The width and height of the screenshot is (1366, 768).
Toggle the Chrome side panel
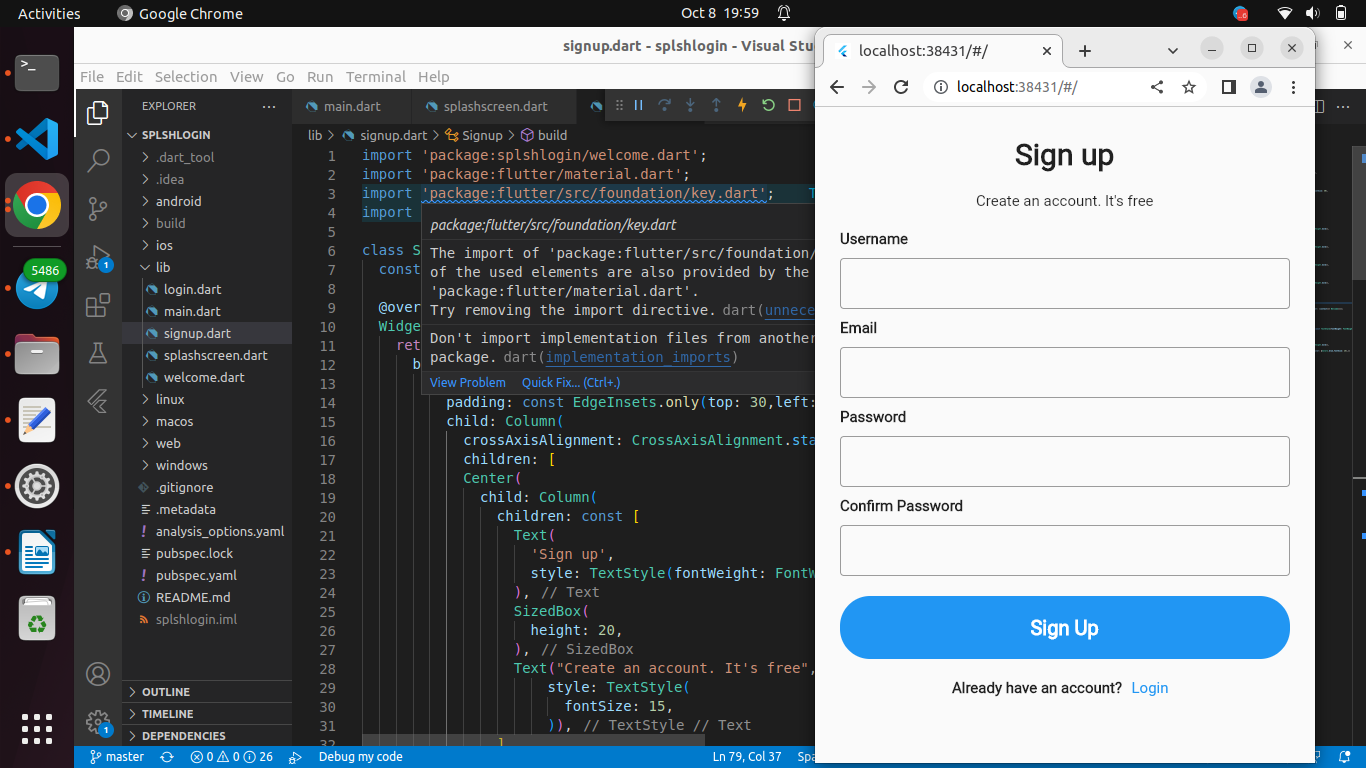point(1228,87)
